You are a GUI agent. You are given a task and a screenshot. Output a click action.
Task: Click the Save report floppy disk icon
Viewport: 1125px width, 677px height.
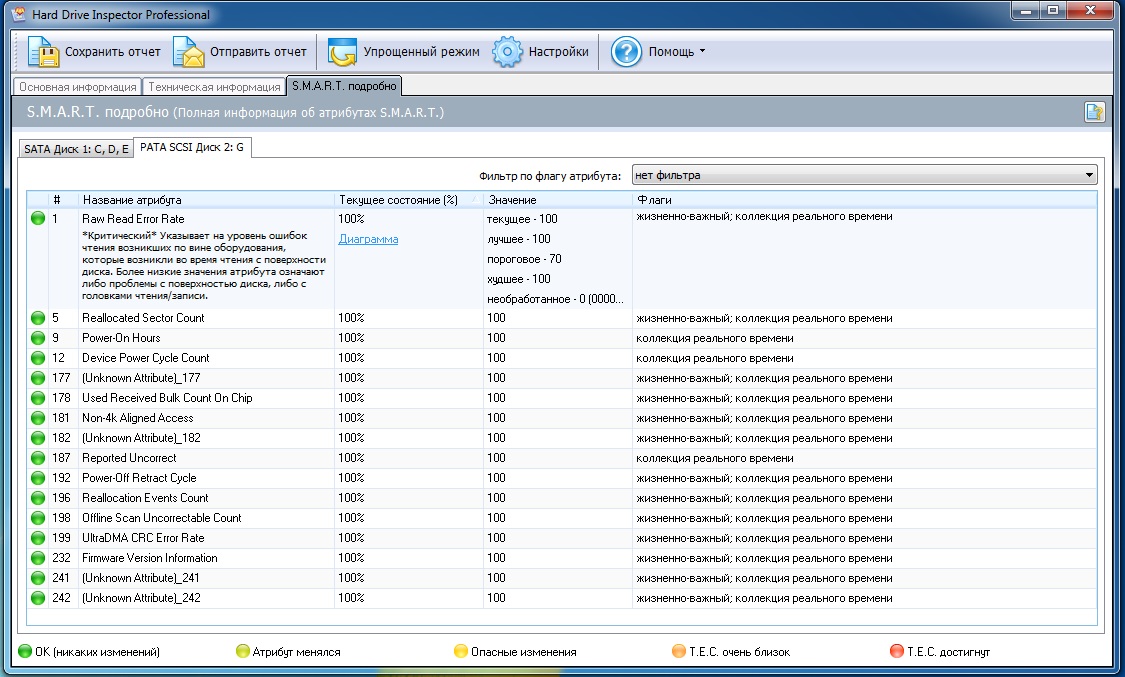[x=43, y=52]
